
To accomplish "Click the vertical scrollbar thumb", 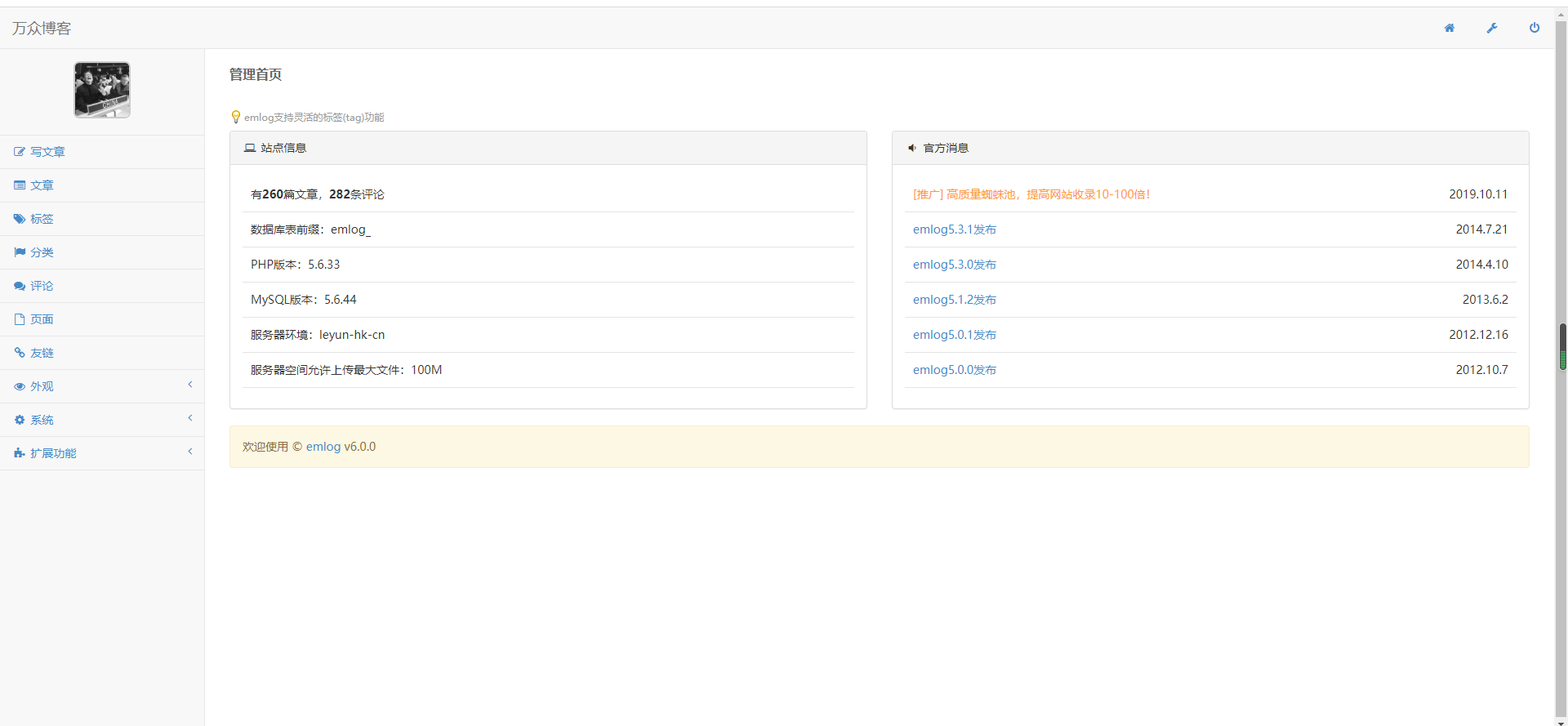I will 1562,346.
